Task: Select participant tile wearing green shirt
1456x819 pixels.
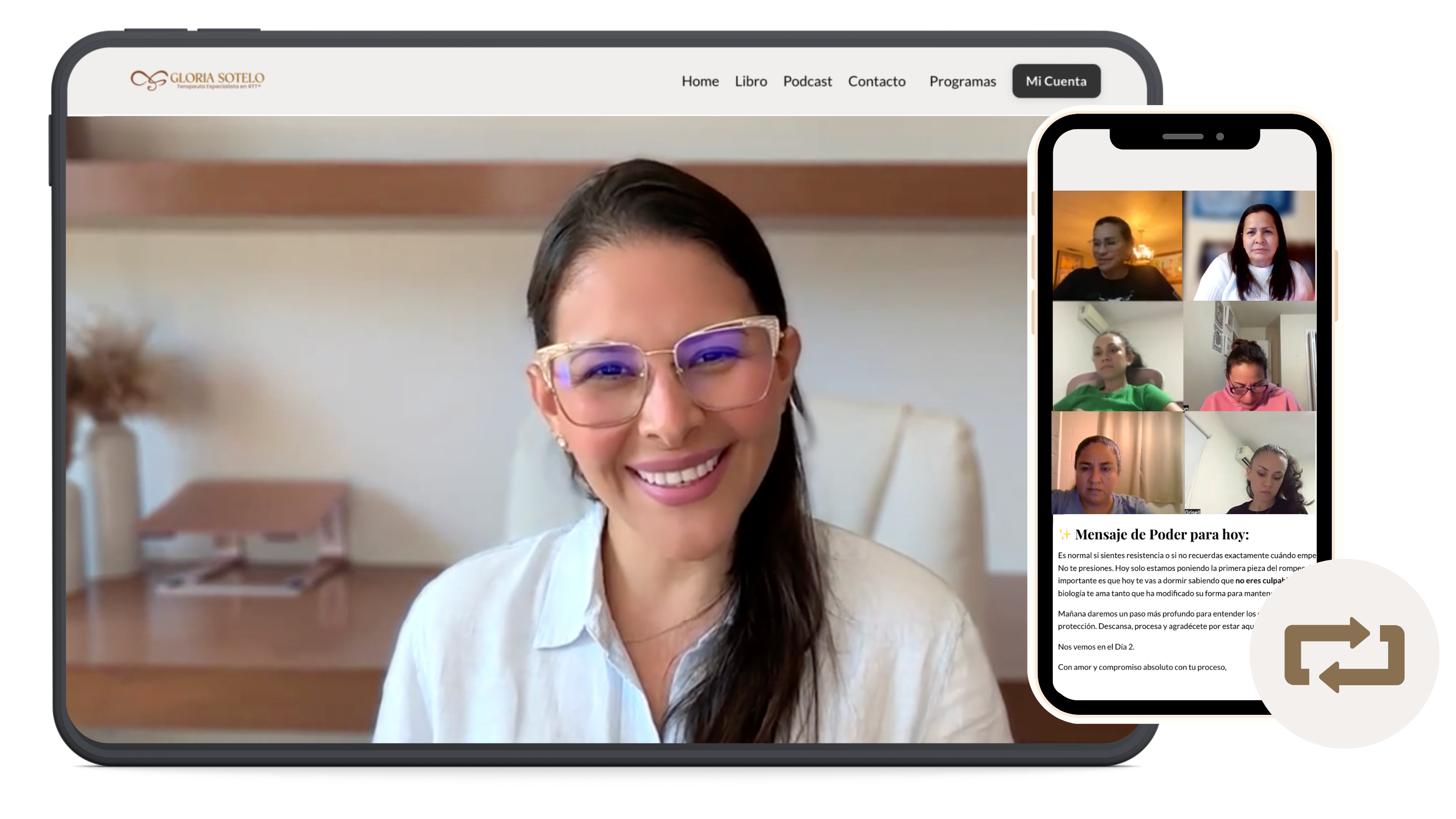Action: pos(1117,356)
